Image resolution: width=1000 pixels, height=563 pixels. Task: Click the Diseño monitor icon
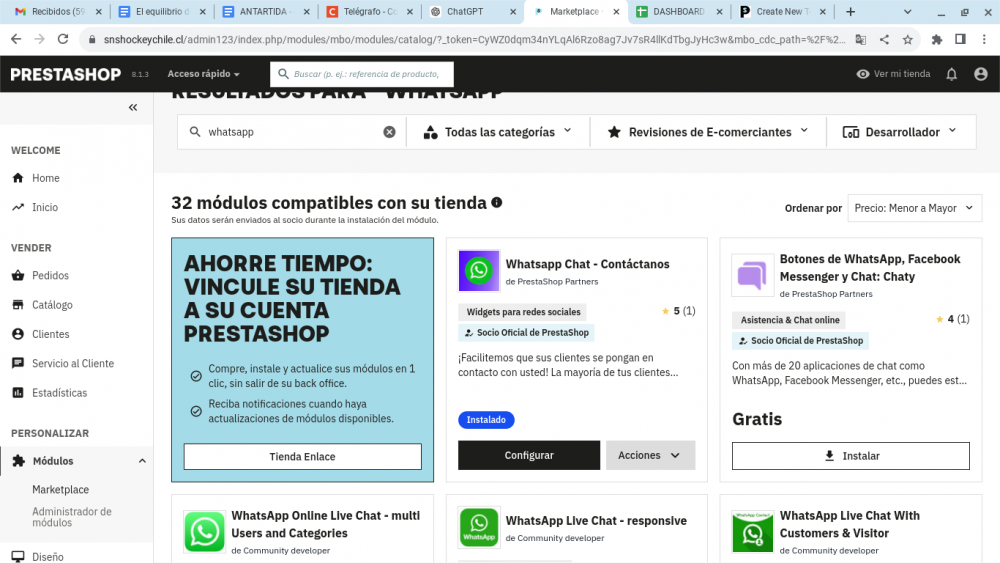click(18, 557)
